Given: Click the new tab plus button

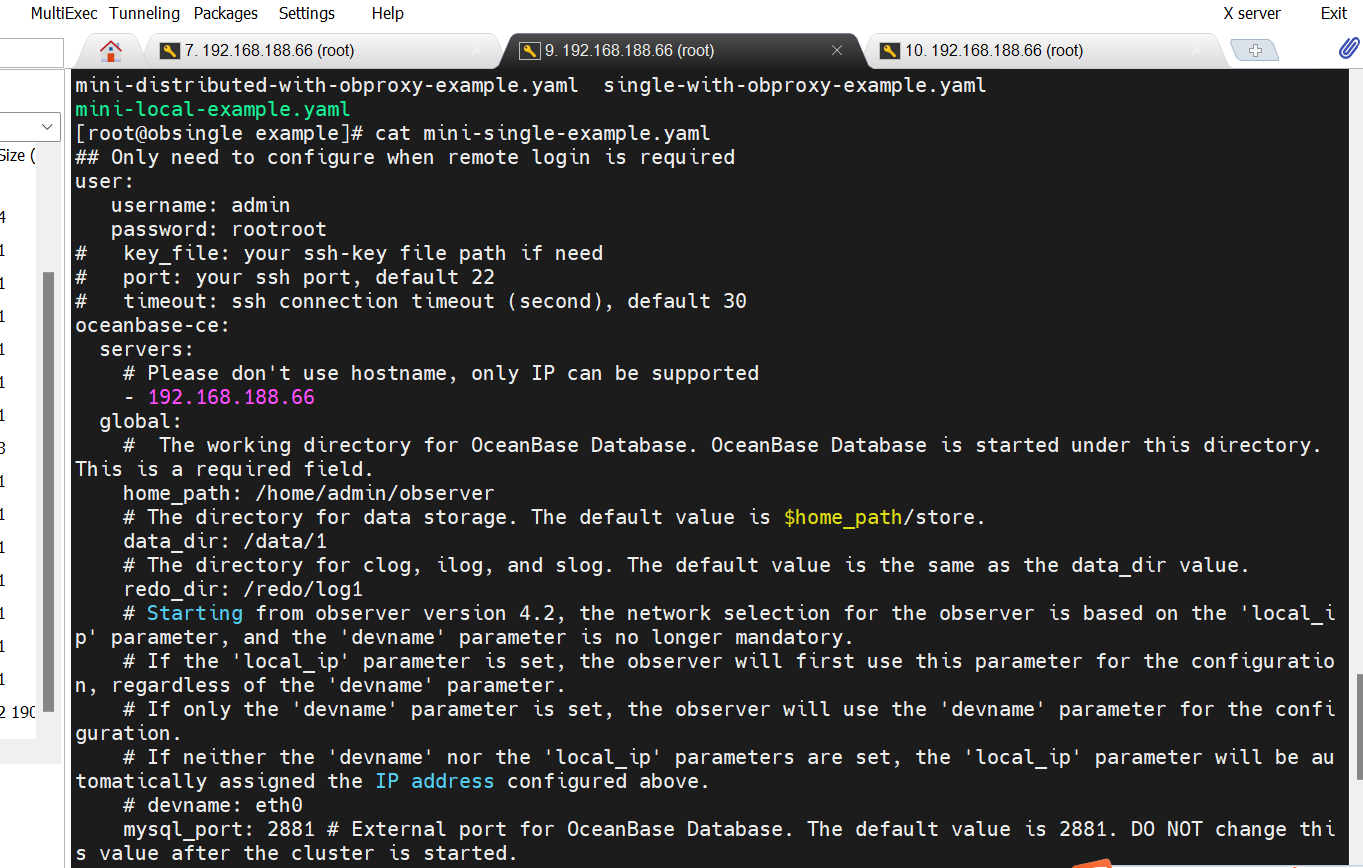Looking at the screenshot, I should [1256, 50].
